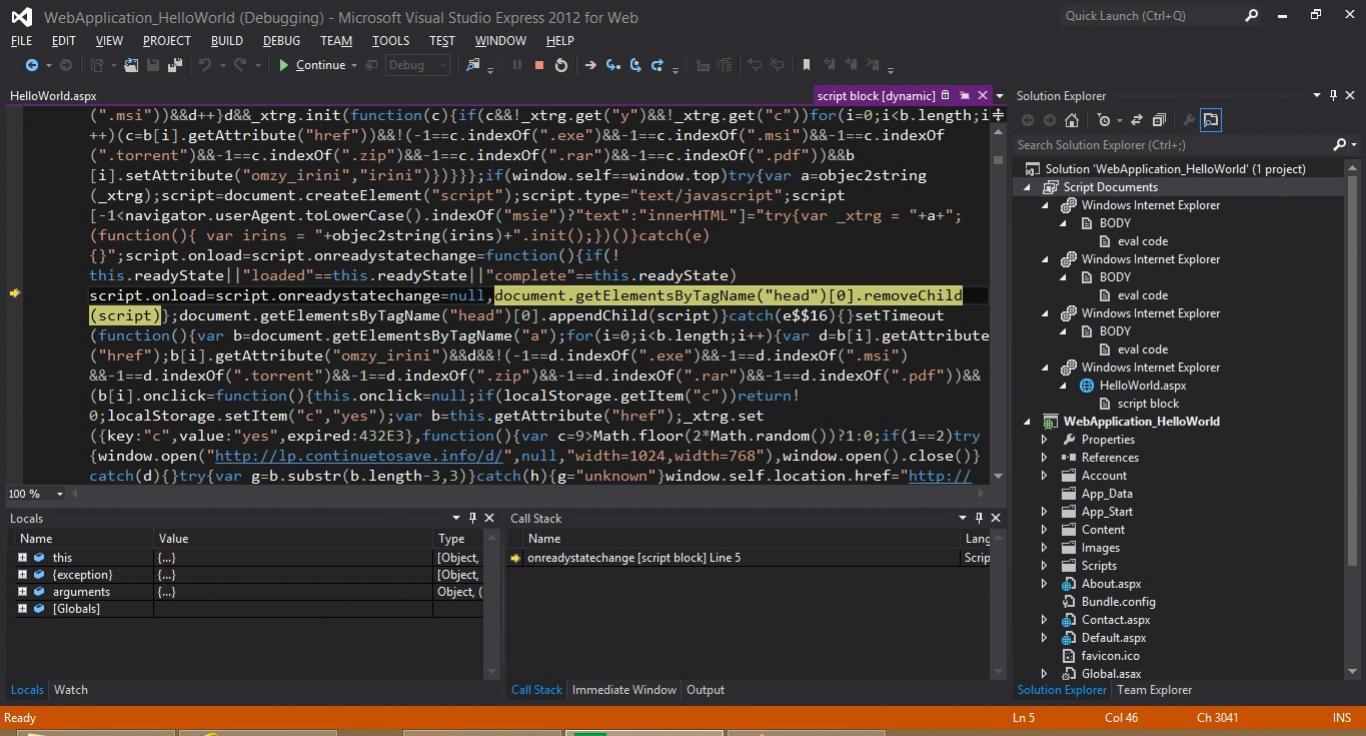Expand the [Globals] entry in Locals
This screenshot has height=736, width=1366.
coord(22,608)
